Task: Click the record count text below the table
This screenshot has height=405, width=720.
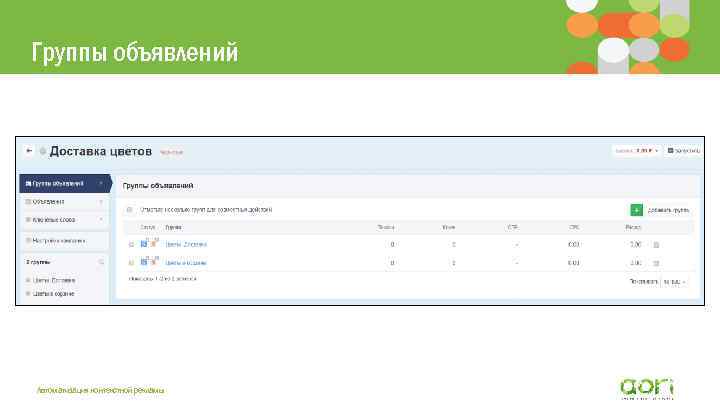Action: pos(163,279)
